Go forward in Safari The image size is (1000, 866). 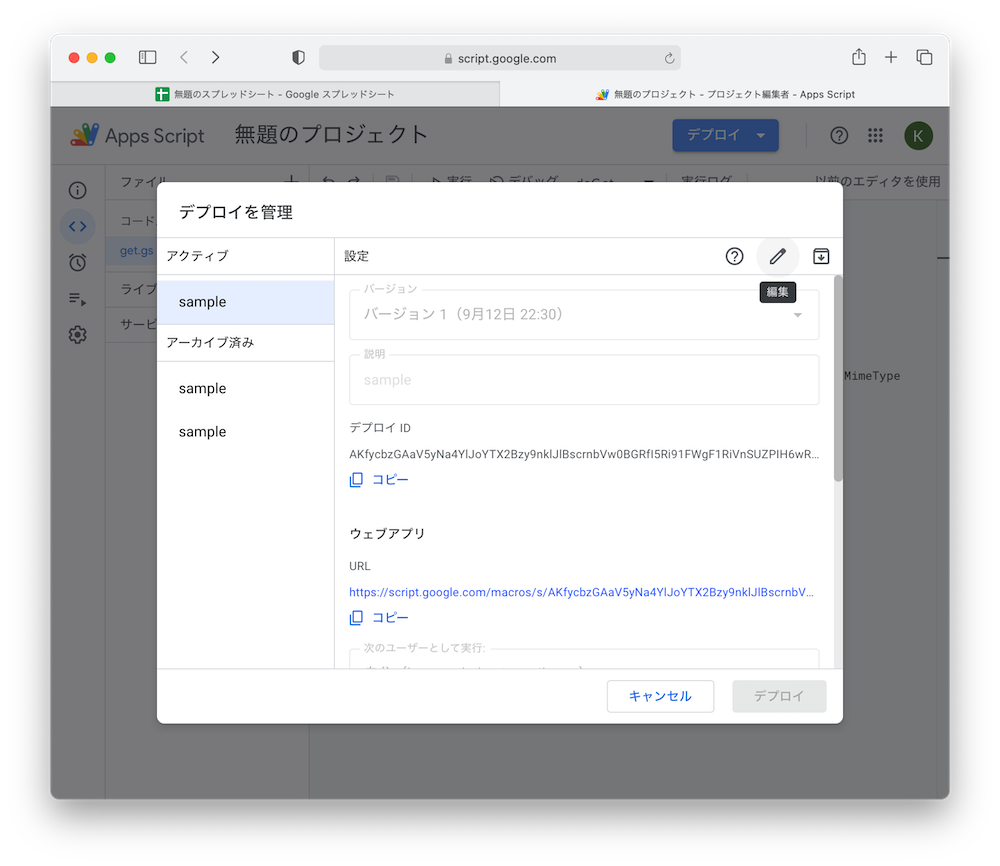[x=216, y=57]
